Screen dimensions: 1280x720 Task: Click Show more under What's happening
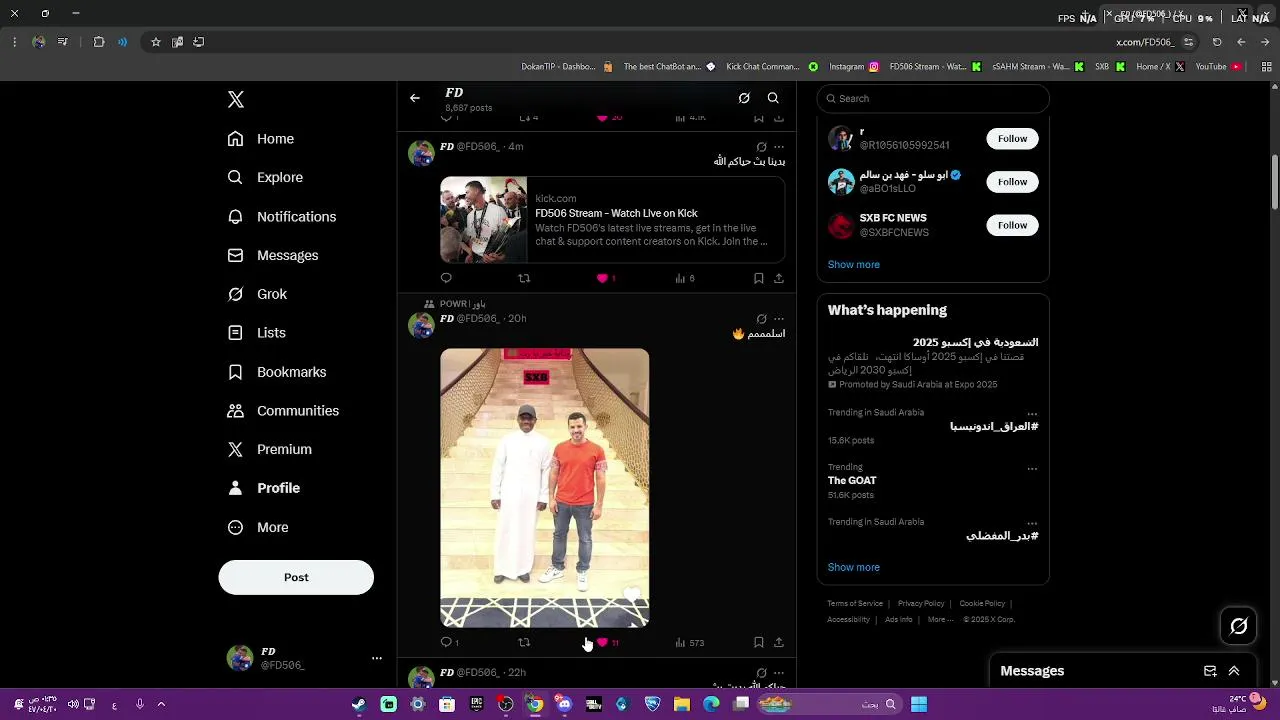[x=853, y=567]
